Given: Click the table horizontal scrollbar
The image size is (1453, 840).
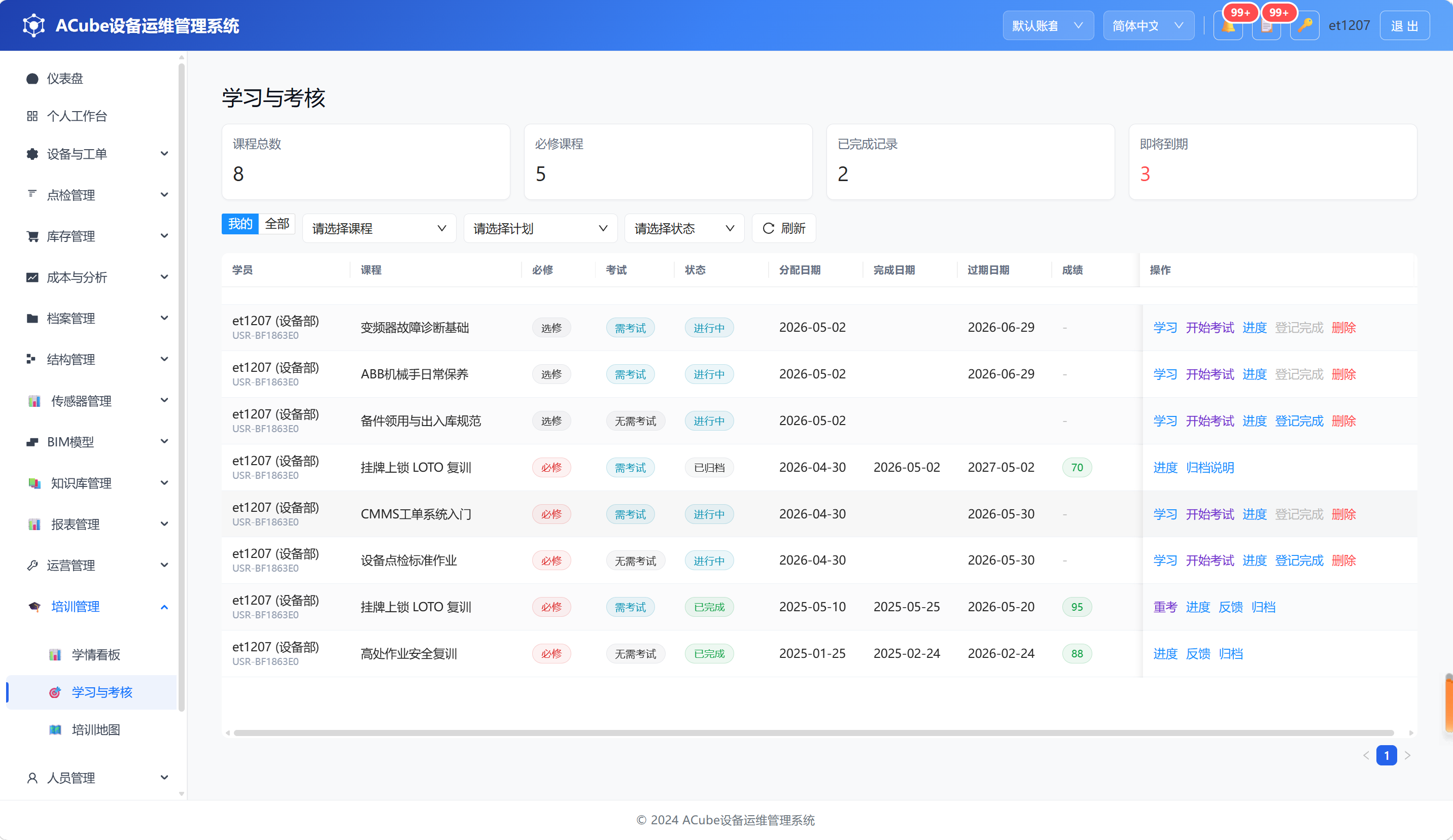Looking at the screenshot, I should pyautogui.click(x=813, y=733).
